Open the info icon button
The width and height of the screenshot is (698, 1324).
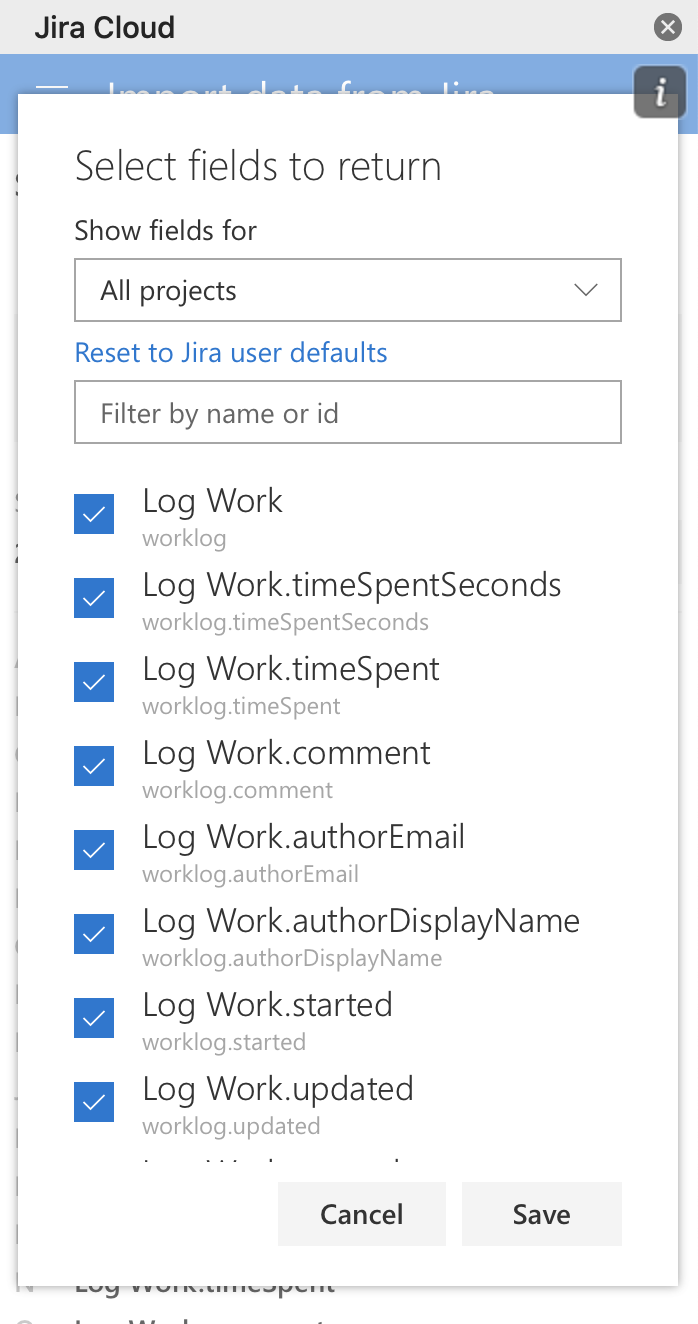pos(660,93)
